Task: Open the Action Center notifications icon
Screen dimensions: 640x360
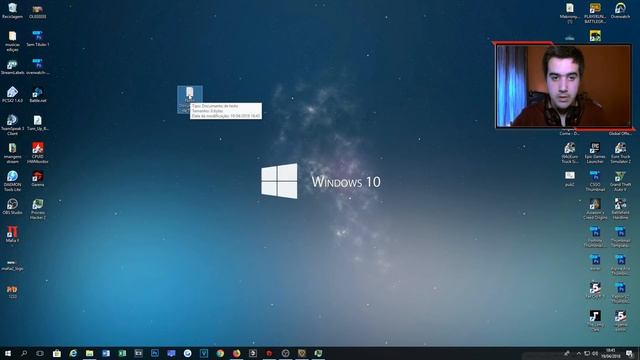Action: 630,353
